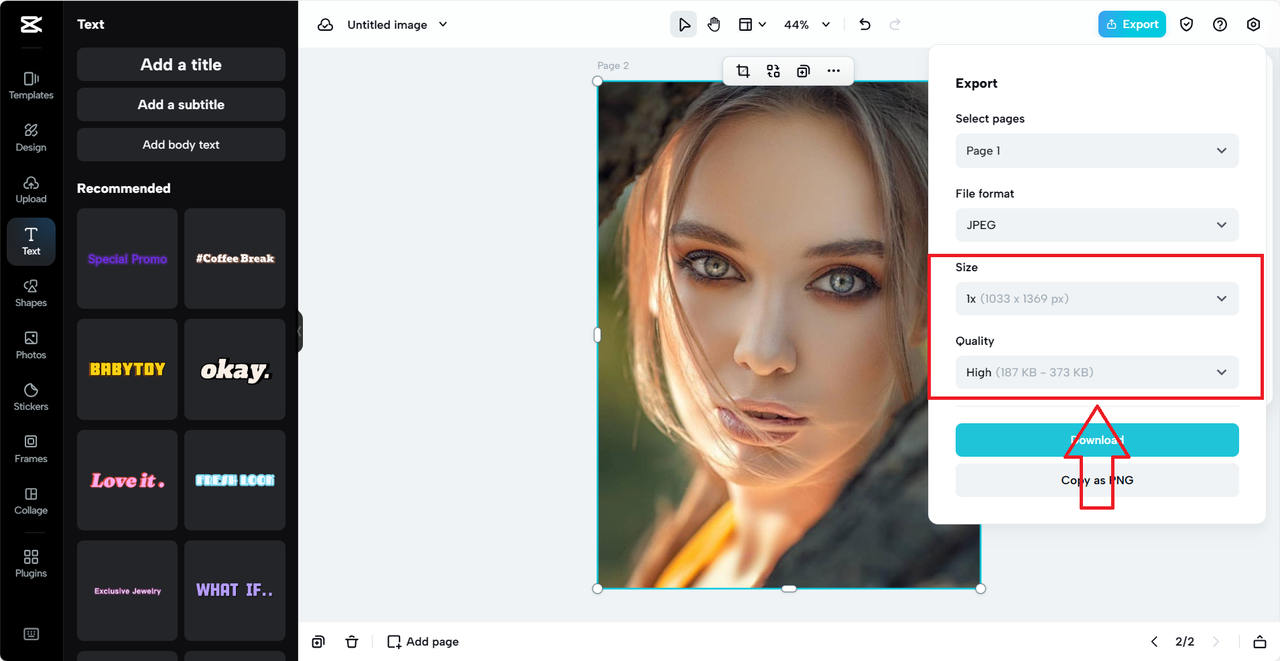Click Add page button
Screen dimensions: 1280x661
click(423, 642)
